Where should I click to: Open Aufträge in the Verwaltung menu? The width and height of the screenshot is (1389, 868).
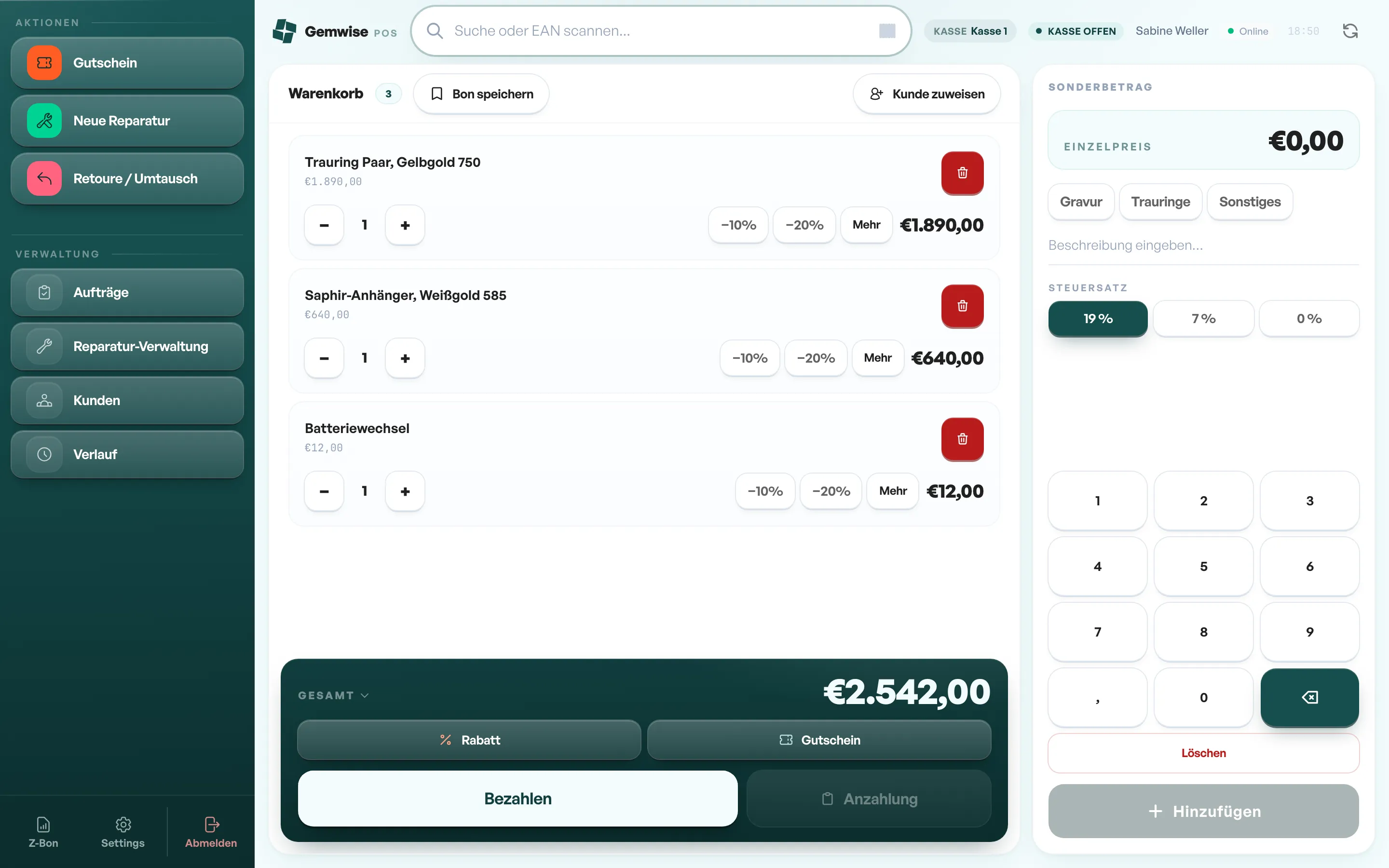[x=127, y=292]
